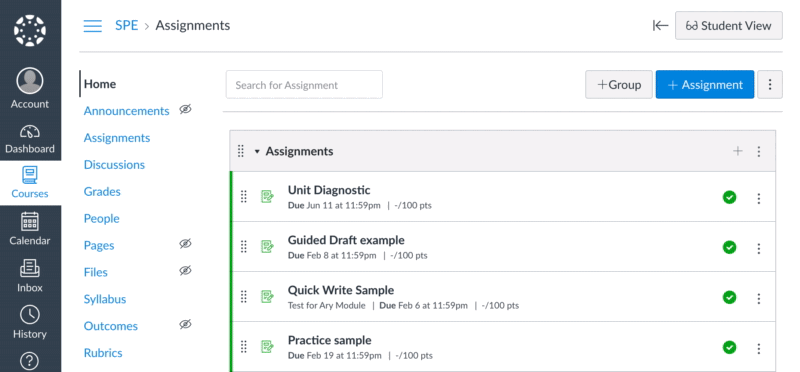
Task: Toggle published checkmark for Unit Diagnostic
Action: [x=730, y=197]
